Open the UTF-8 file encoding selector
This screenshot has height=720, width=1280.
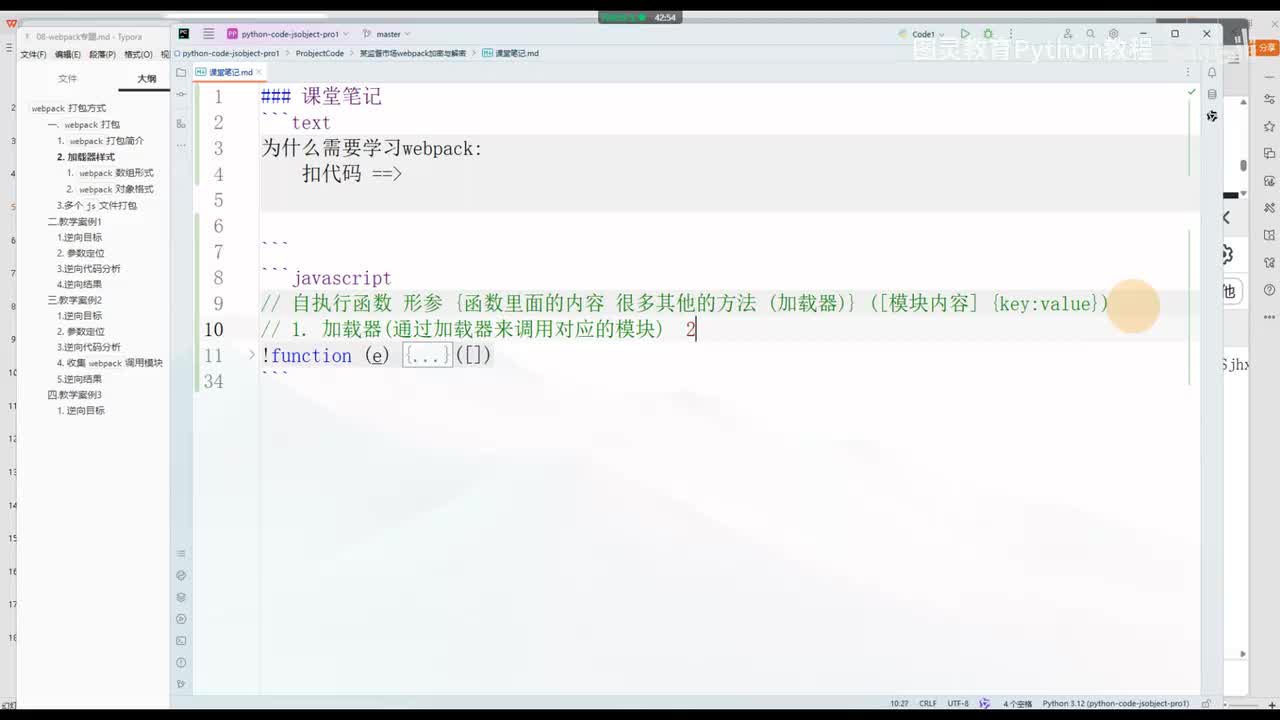click(x=958, y=703)
